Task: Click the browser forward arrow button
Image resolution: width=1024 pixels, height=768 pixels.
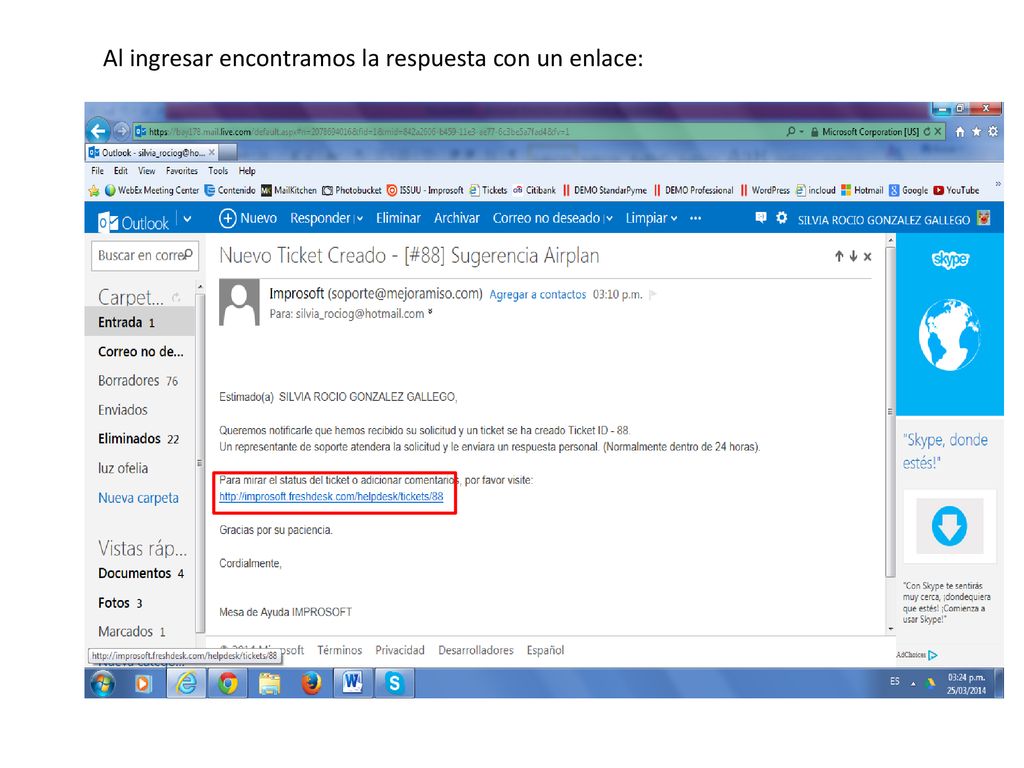Action: pos(121,131)
